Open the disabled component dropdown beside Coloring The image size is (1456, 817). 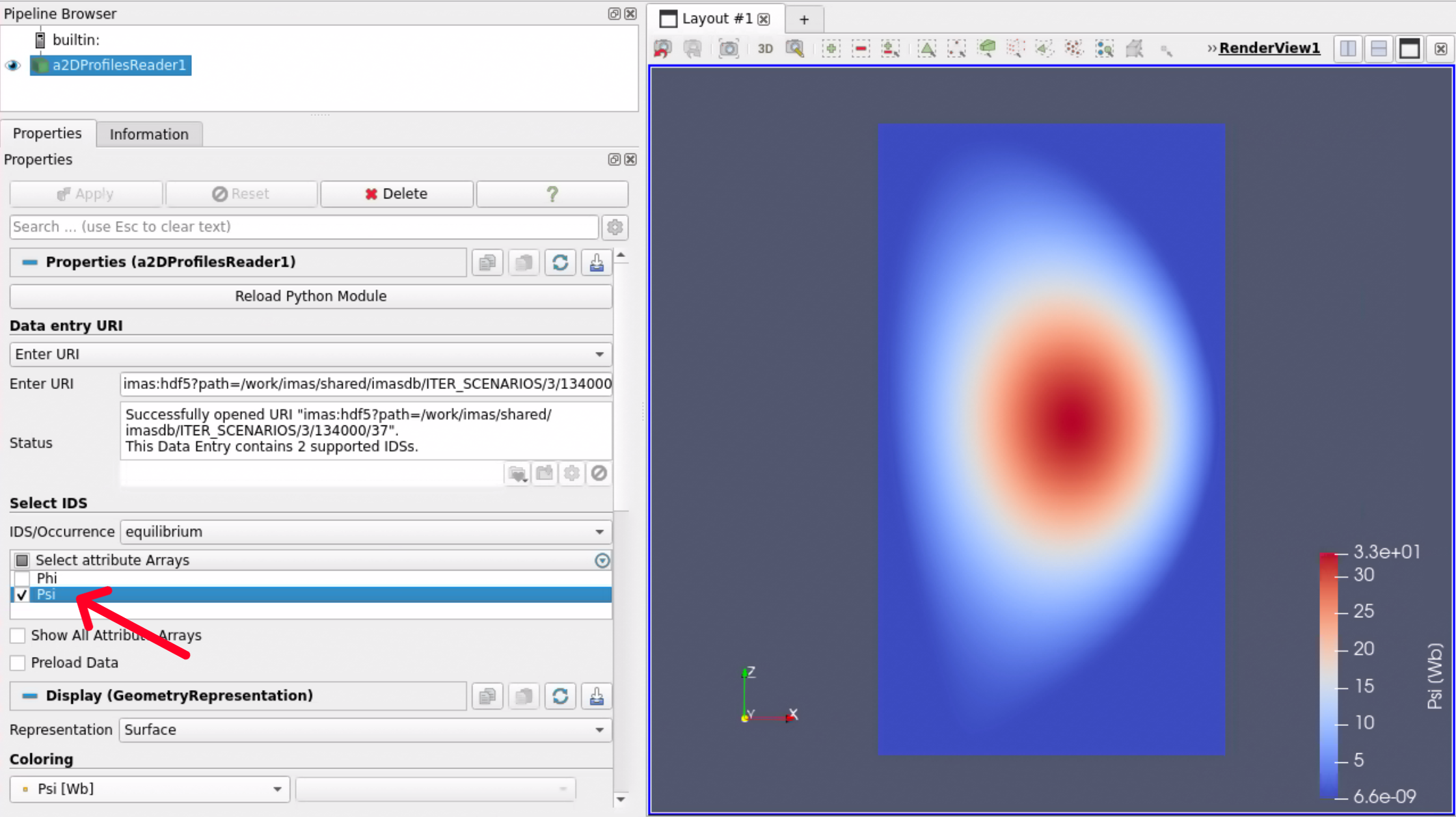(435, 789)
